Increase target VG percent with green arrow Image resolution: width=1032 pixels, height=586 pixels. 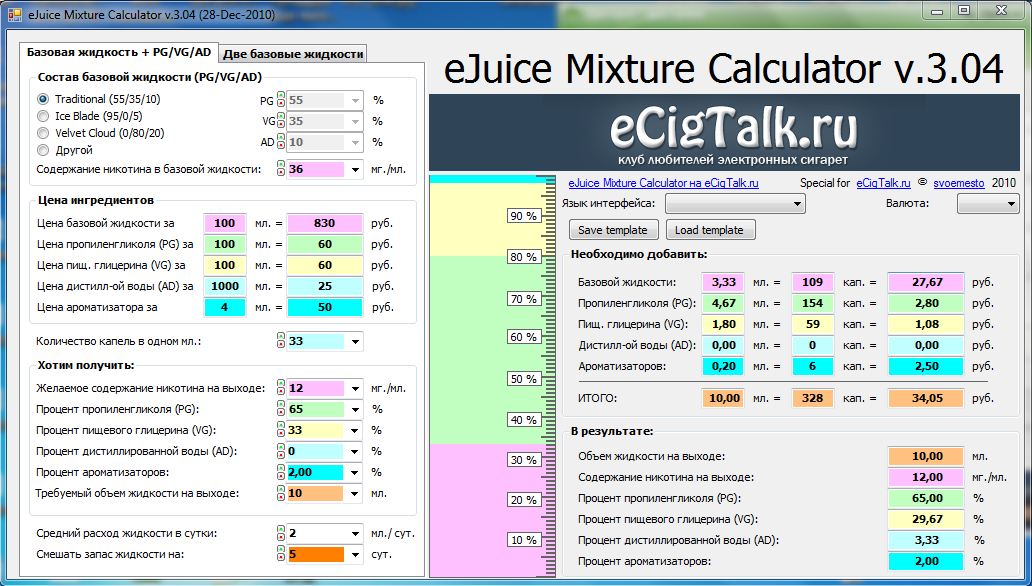pos(281,427)
